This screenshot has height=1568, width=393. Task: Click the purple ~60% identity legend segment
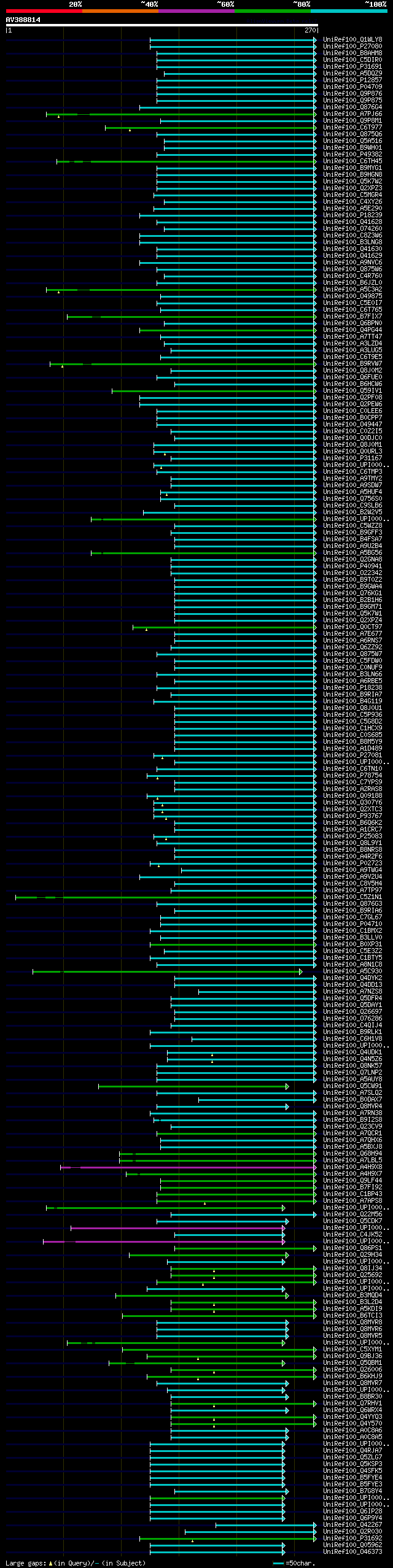click(196, 11)
